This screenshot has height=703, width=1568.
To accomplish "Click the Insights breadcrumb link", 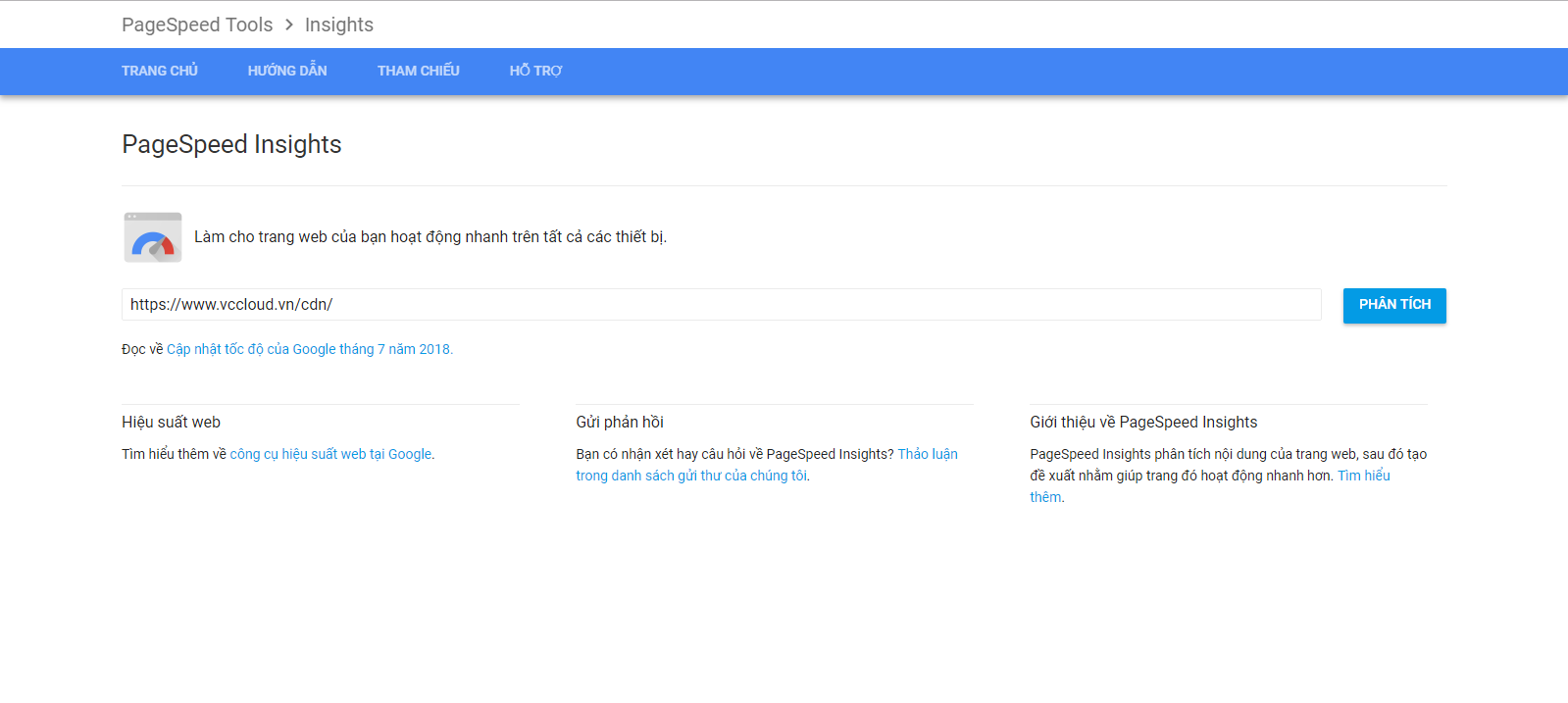I will point(339,25).
